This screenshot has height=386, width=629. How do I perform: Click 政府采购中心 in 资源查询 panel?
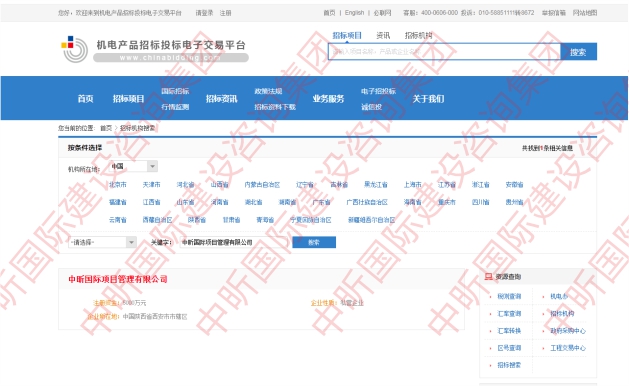point(568,331)
